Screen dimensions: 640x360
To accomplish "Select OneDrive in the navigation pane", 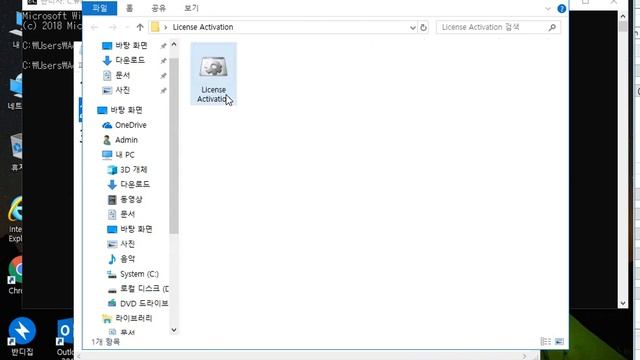I will (x=130, y=125).
